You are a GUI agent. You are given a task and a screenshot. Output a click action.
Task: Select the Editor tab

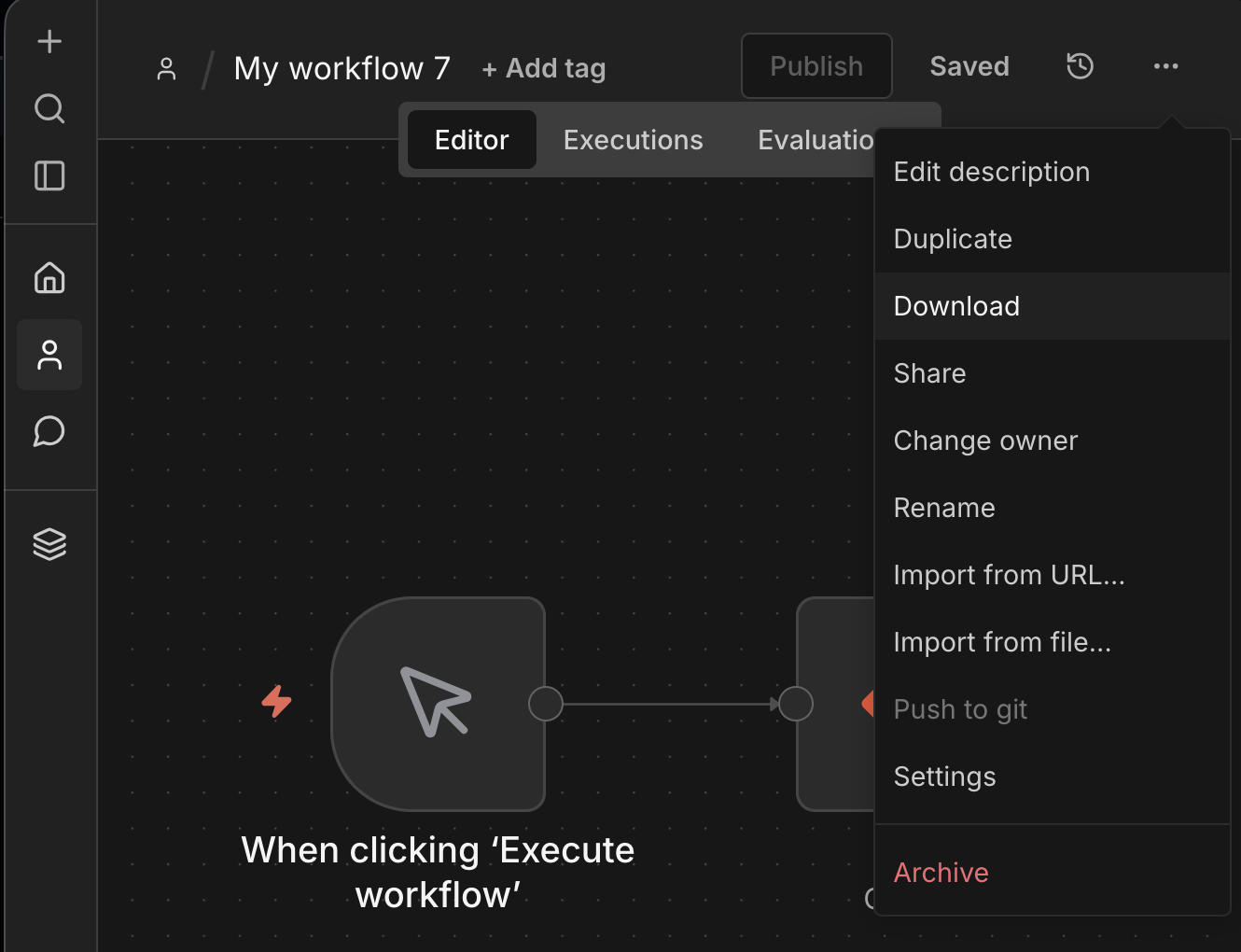(x=471, y=140)
